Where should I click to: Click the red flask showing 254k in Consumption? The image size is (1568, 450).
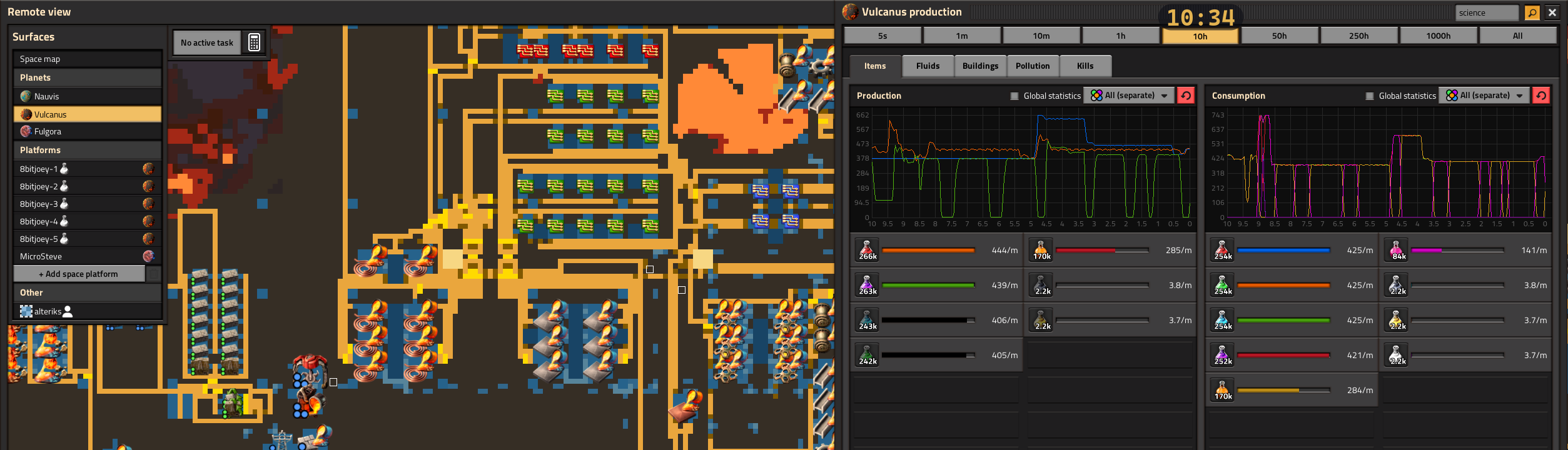click(1223, 250)
